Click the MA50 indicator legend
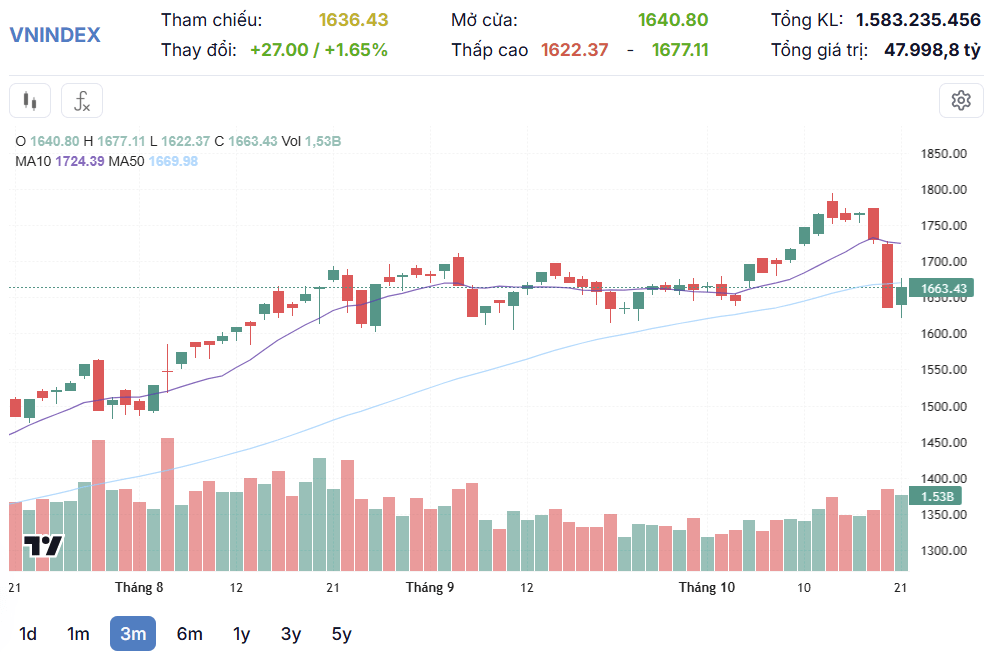This screenshot has width=988, height=655. 153,161
